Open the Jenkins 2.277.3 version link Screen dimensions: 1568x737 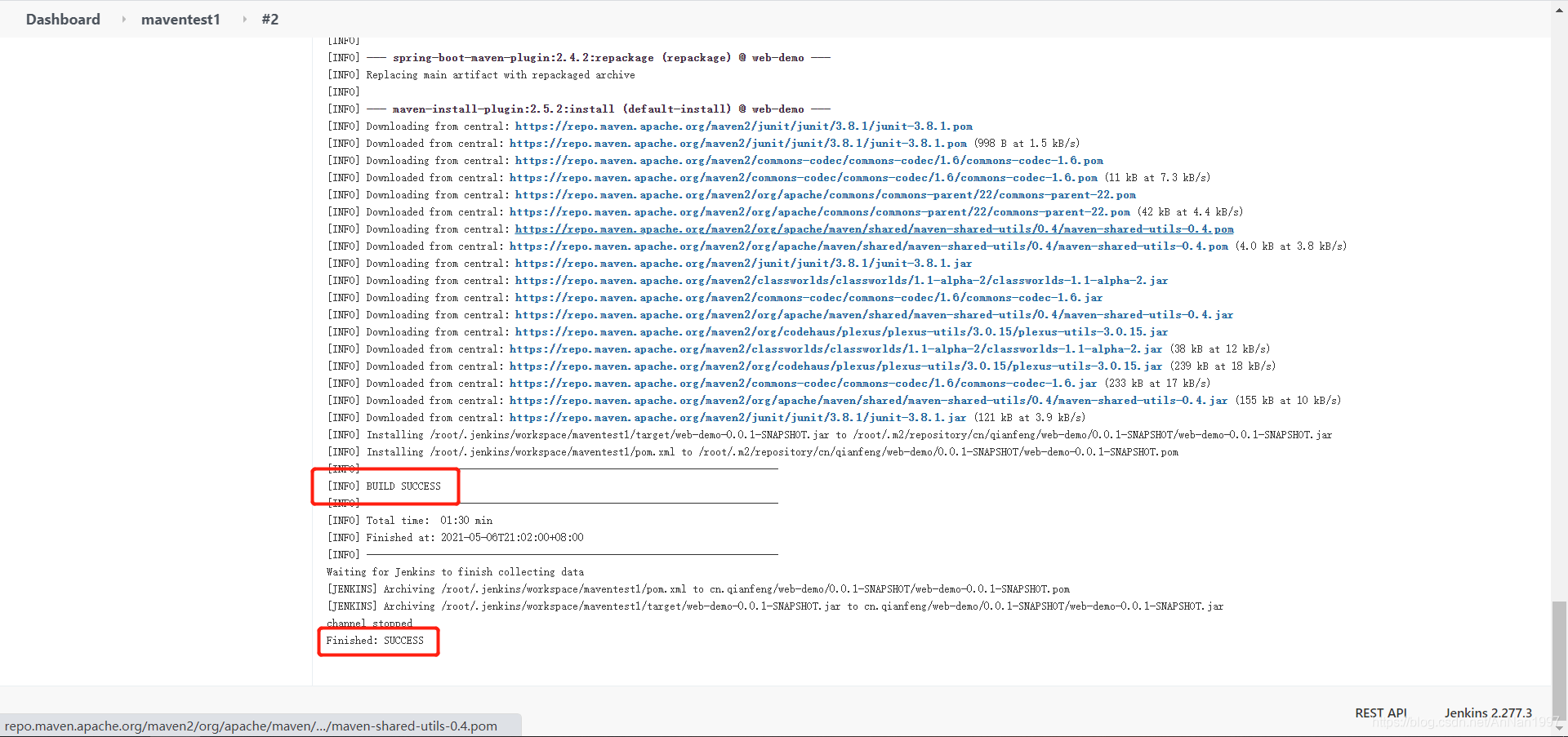1488,713
